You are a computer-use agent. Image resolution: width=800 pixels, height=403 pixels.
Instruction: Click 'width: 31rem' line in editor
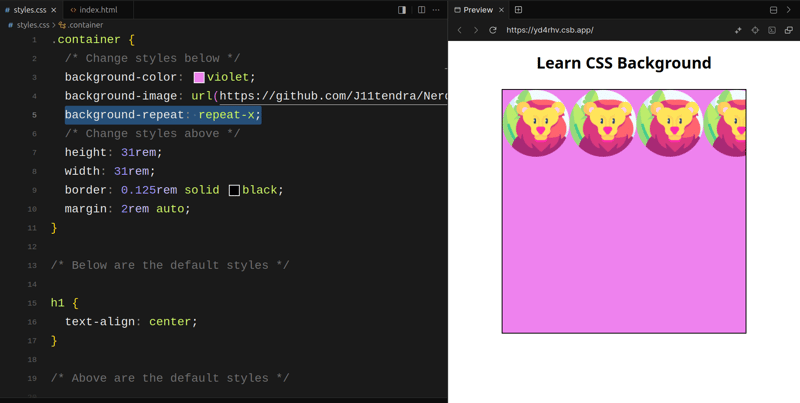tap(110, 171)
